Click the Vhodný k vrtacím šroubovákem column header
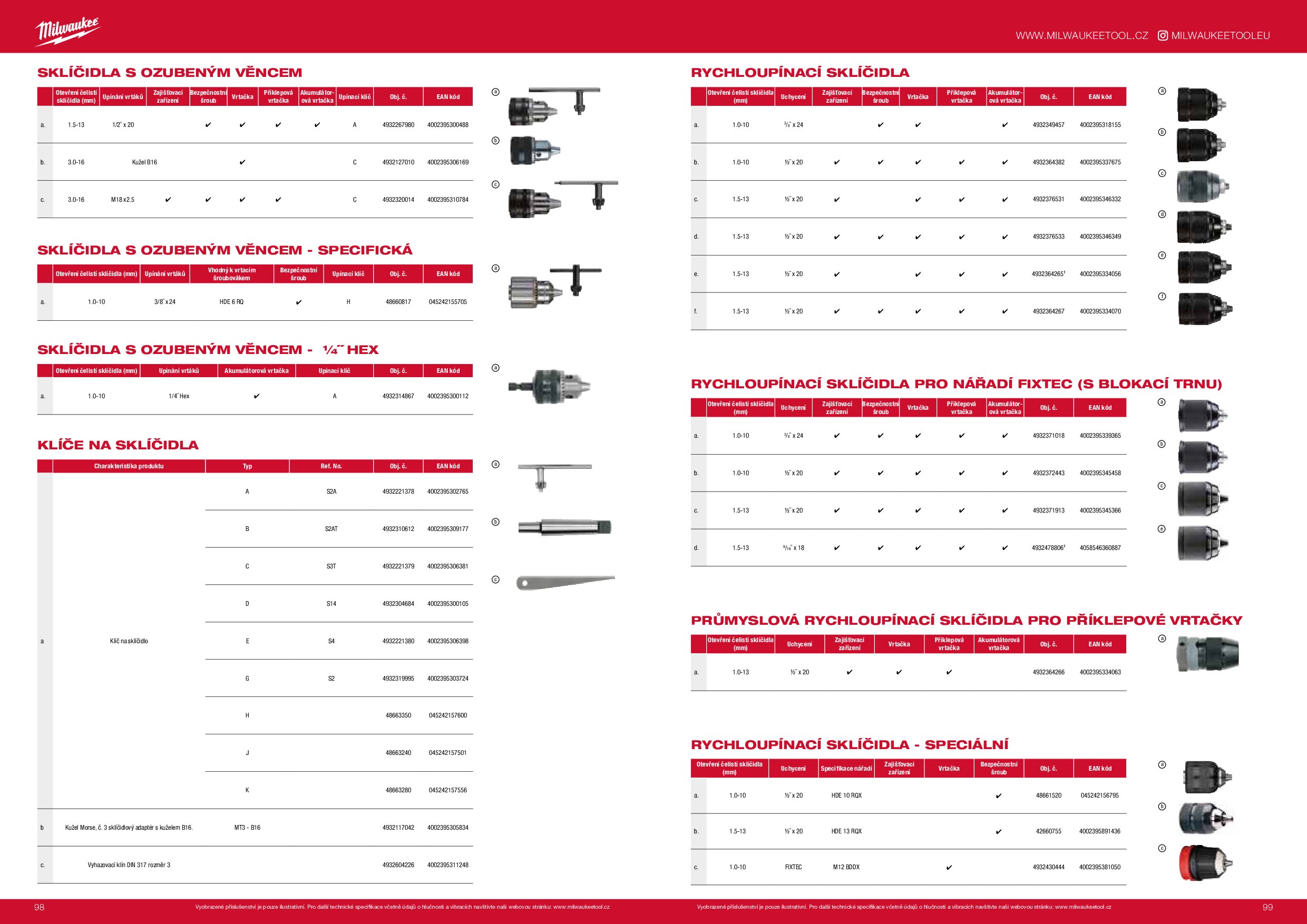Viewport: 1307px width, 924px height. click(232, 274)
